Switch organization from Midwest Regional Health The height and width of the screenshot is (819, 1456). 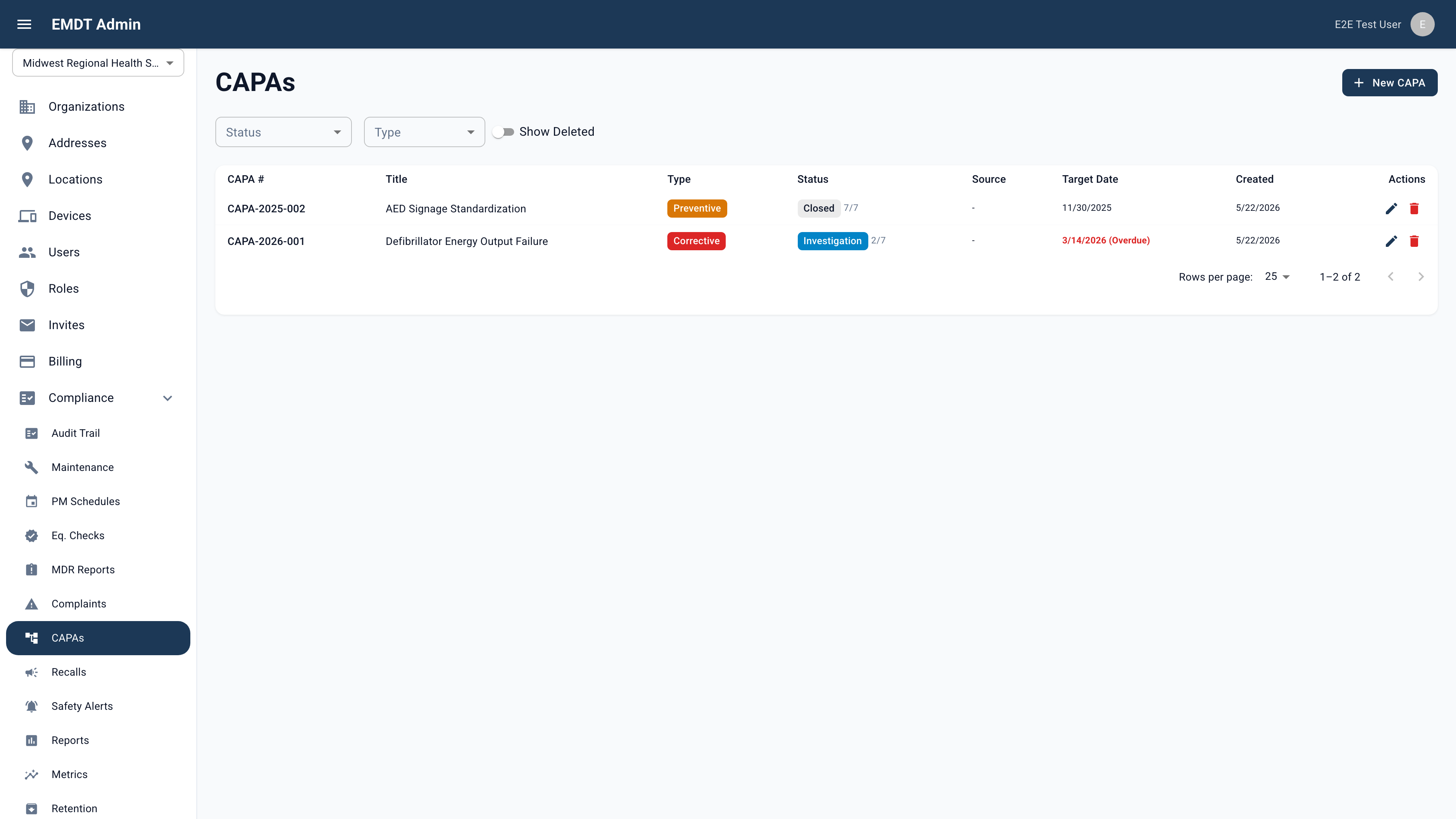point(98,63)
